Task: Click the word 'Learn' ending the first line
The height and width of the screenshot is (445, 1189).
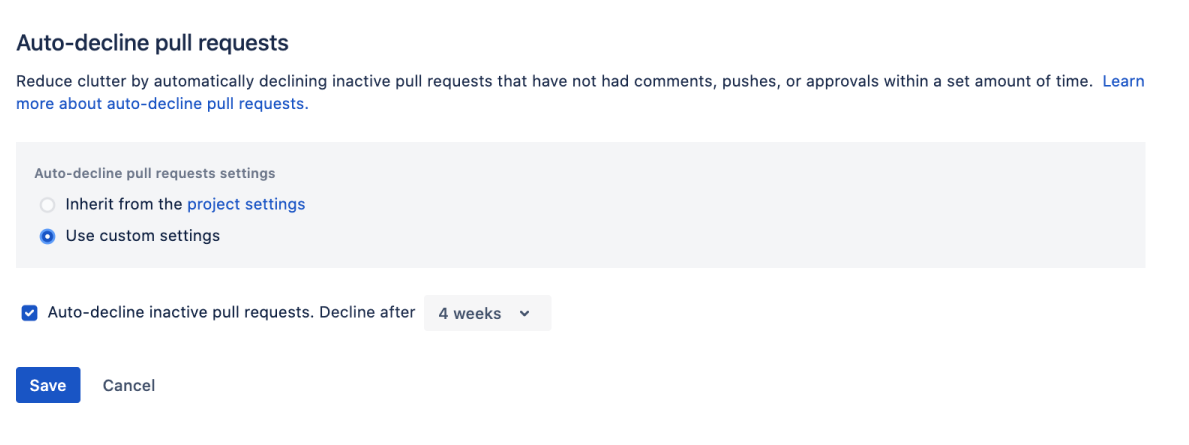Action: point(1123,81)
